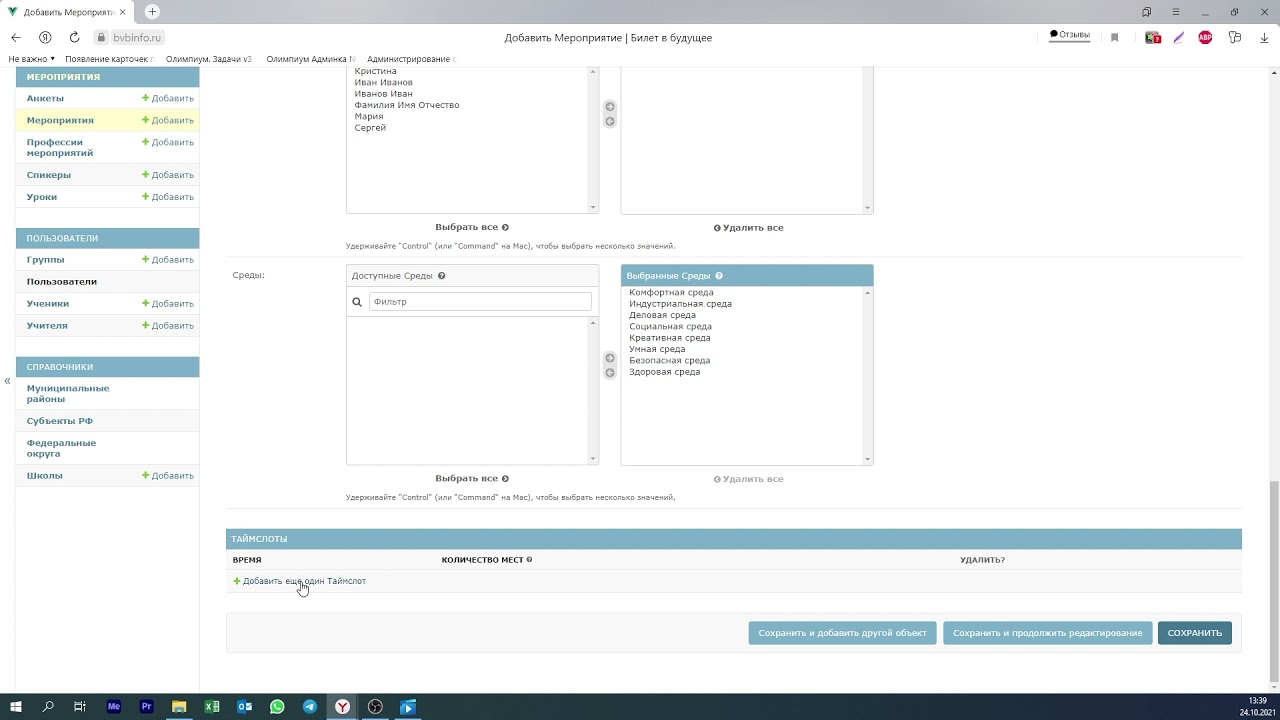Select Креативная среда in chosen list
This screenshot has height=720, width=1280.
click(x=670, y=338)
